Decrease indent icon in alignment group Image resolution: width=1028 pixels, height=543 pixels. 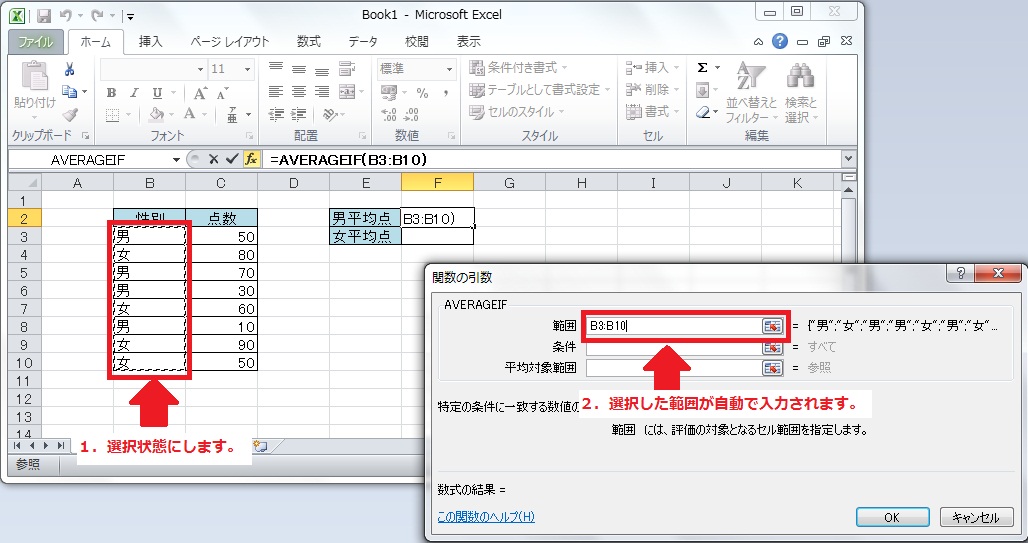point(276,115)
